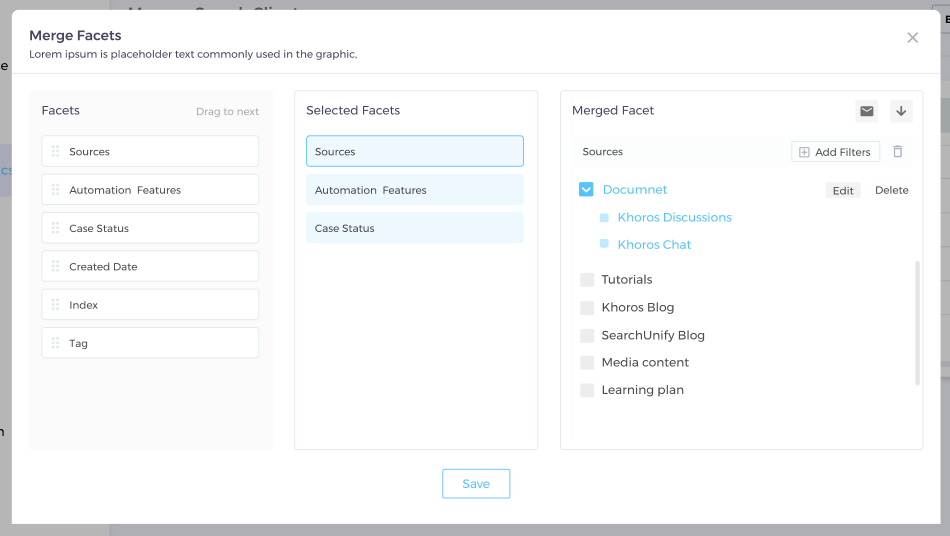Click the drag handle beside Created Date facet

point(56,267)
